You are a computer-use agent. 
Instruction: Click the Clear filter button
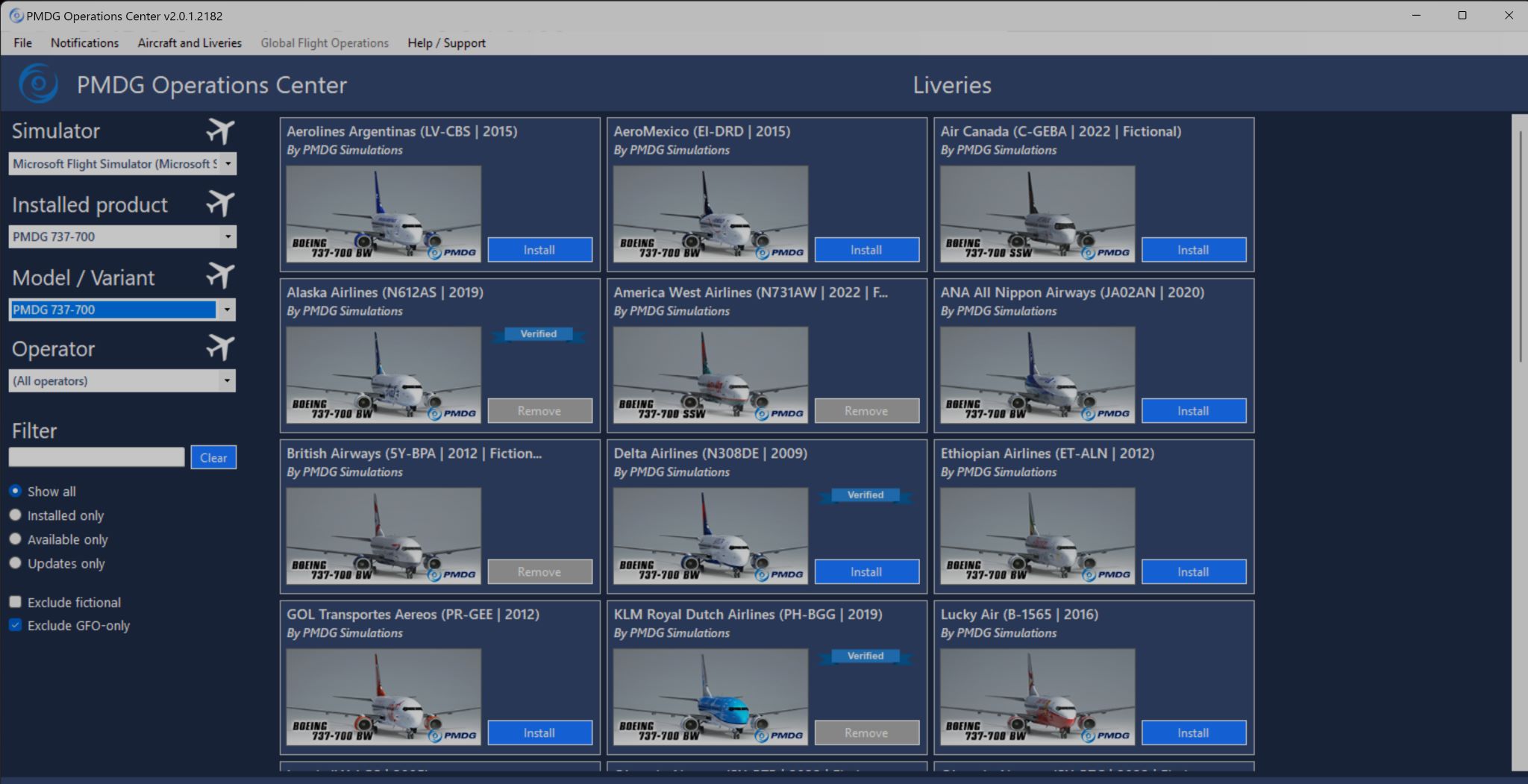213,457
